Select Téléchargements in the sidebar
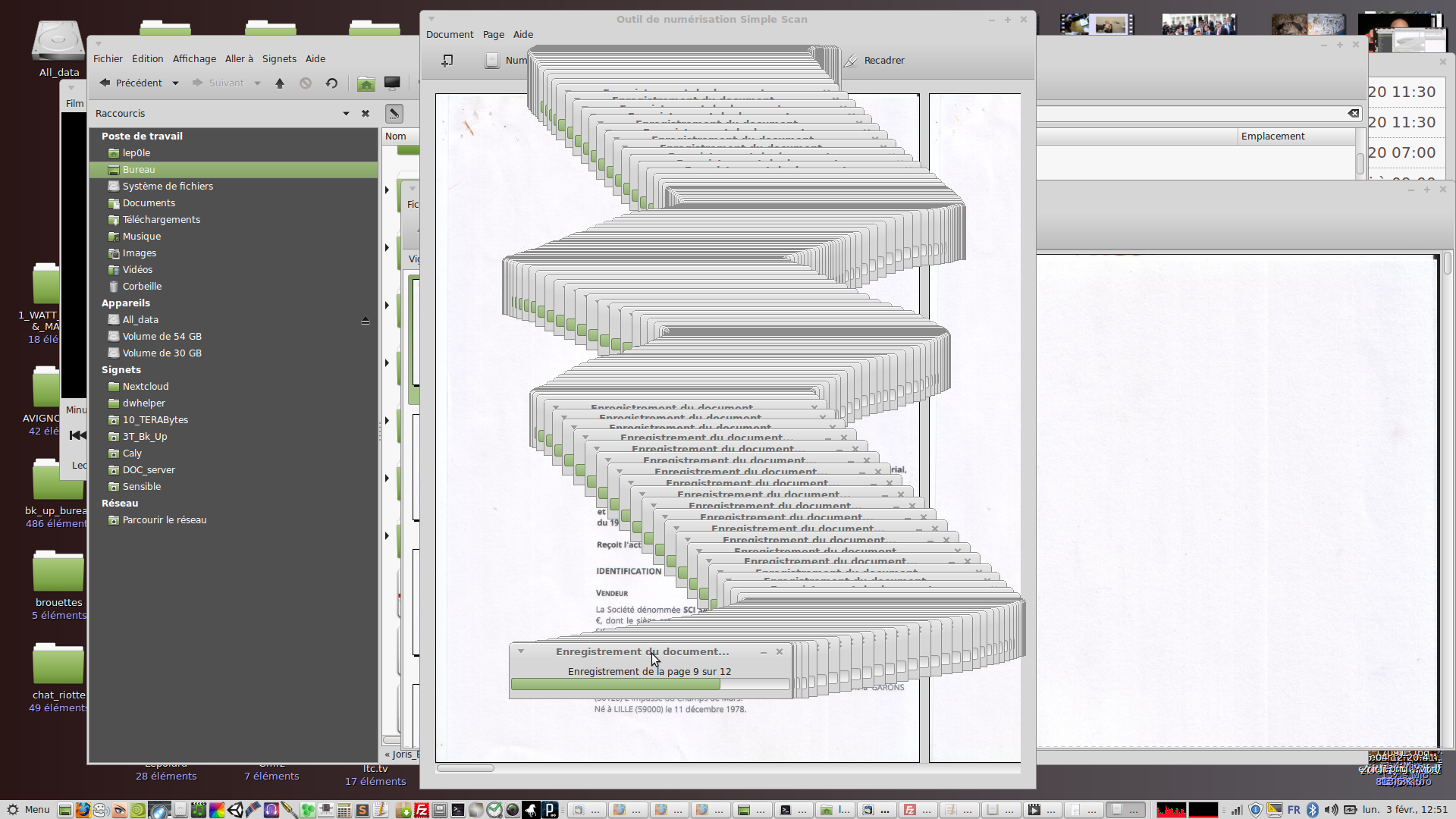This screenshot has width=1456, height=819. pos(161,220)
